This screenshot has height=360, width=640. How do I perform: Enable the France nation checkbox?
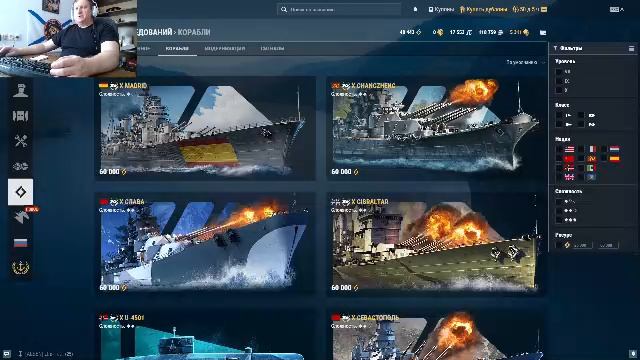581,149
